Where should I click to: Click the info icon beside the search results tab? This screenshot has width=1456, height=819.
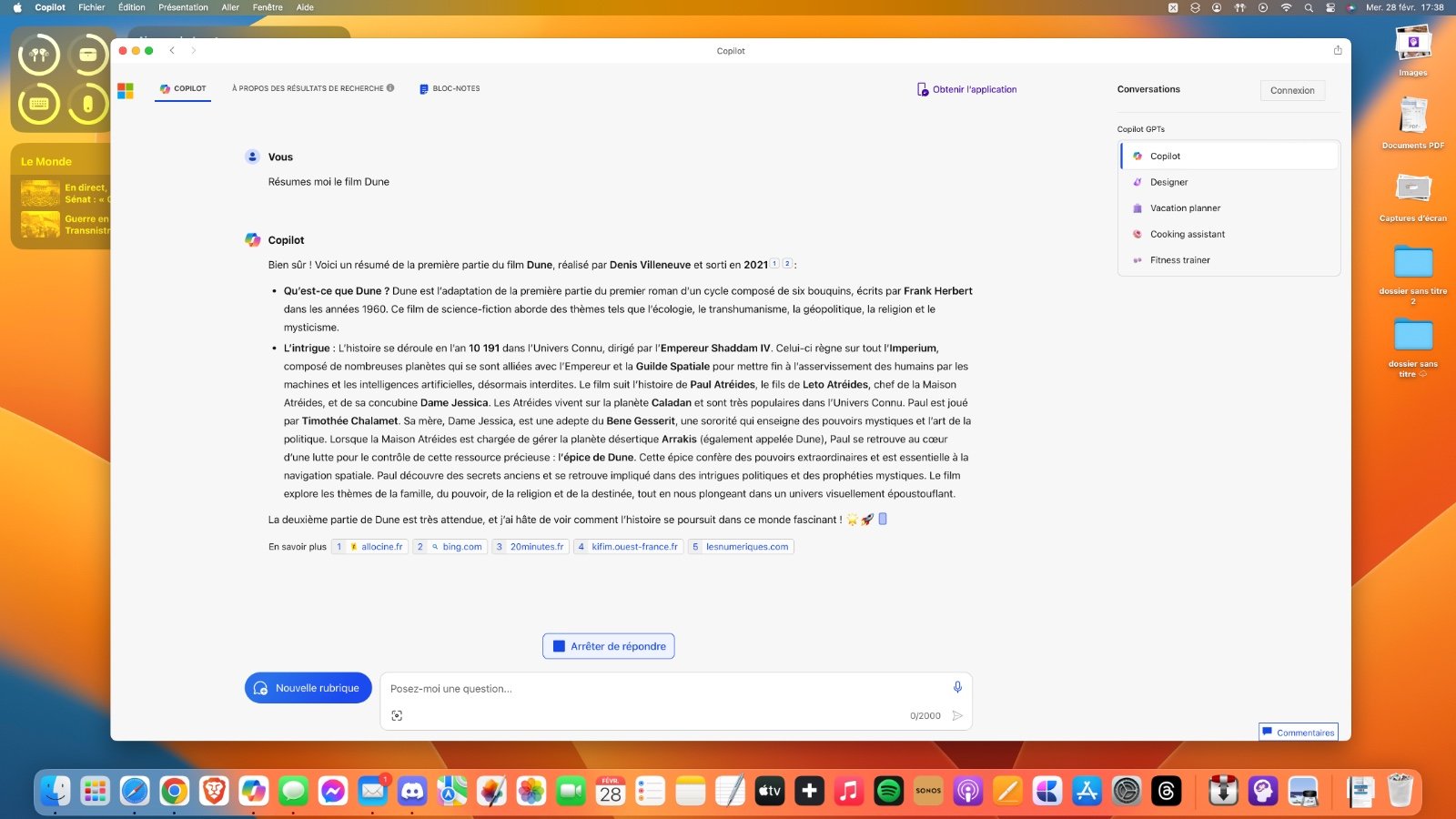click(x=390, y=88)
